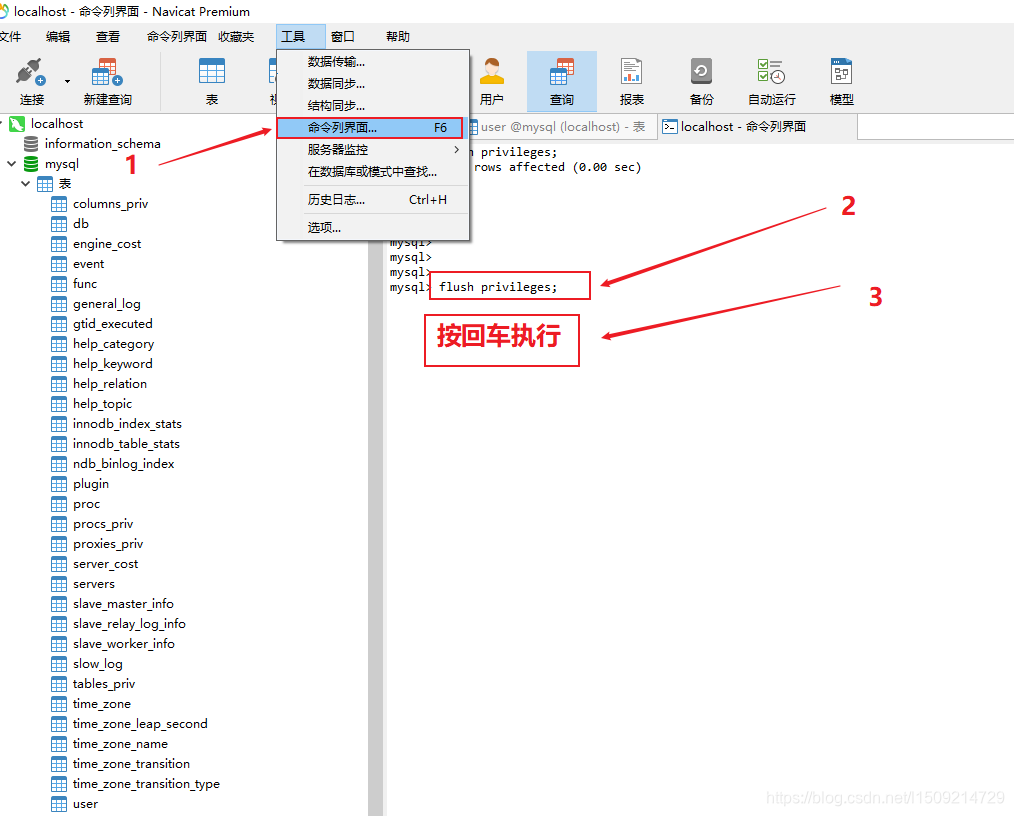
Task: Click the innodb_table_stats table icon
Action: click(59, 444)
